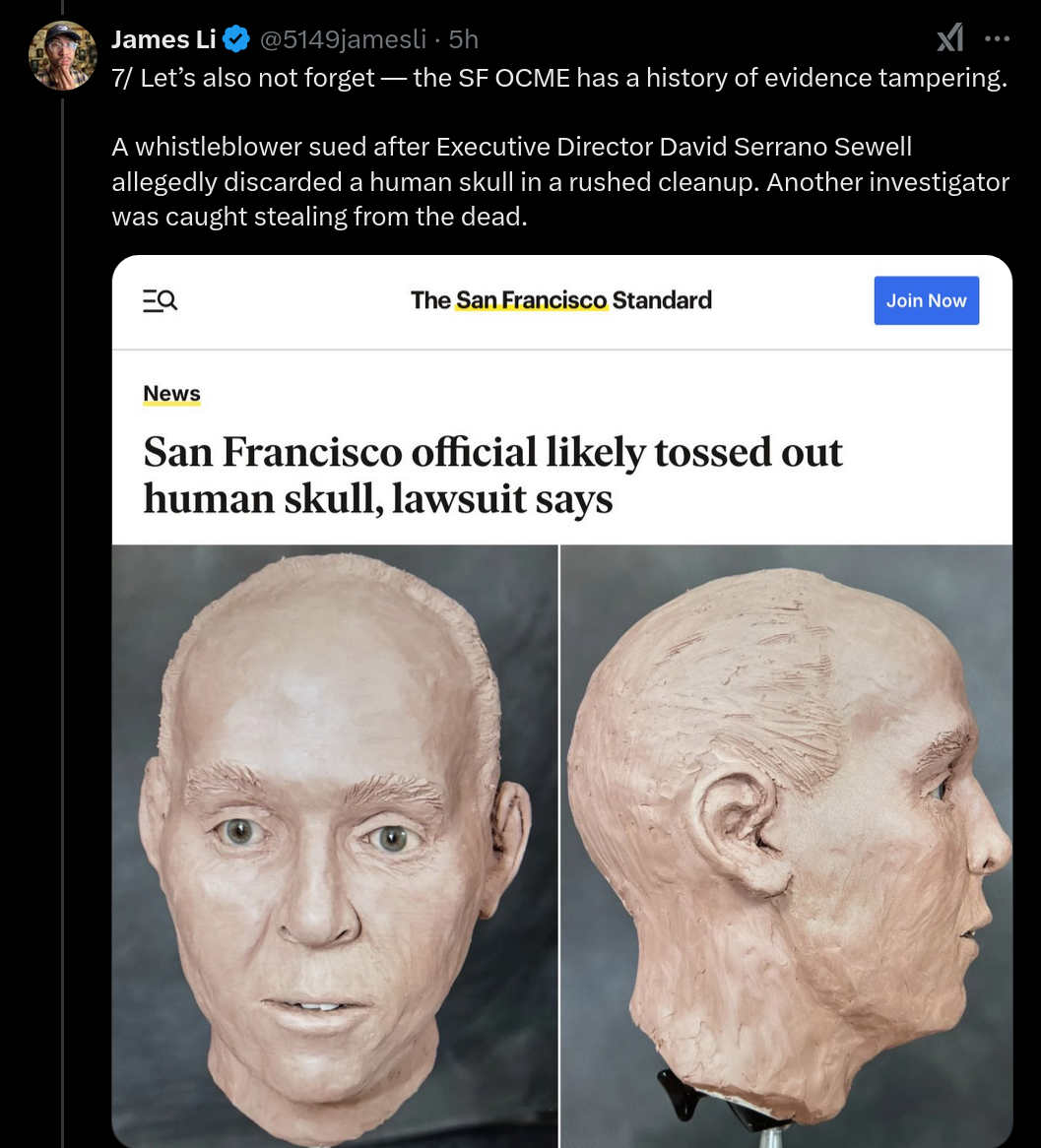Image resolution: width=1041 pixels, height=1148 pixels.
Task: Click the tweet text about SF OCME
Action: 559,78
